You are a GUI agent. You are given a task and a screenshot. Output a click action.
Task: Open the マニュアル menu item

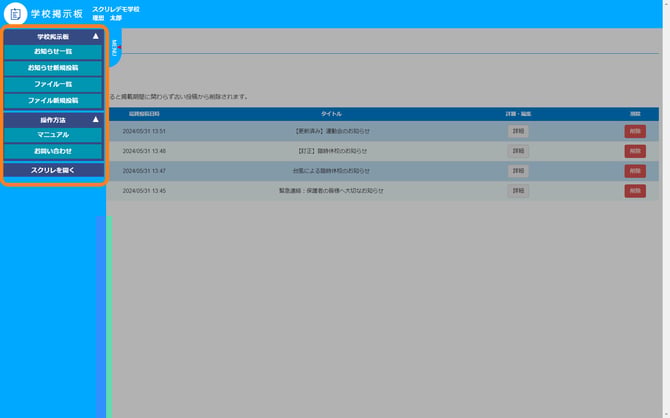[x=53, y=135]
